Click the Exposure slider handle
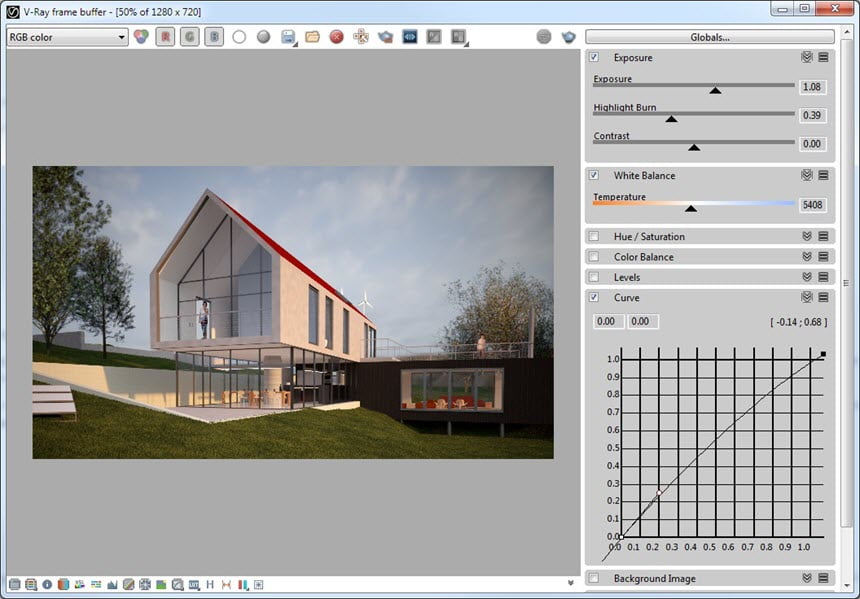This screenshot has width=860, height=599. (x=715, y=90)
